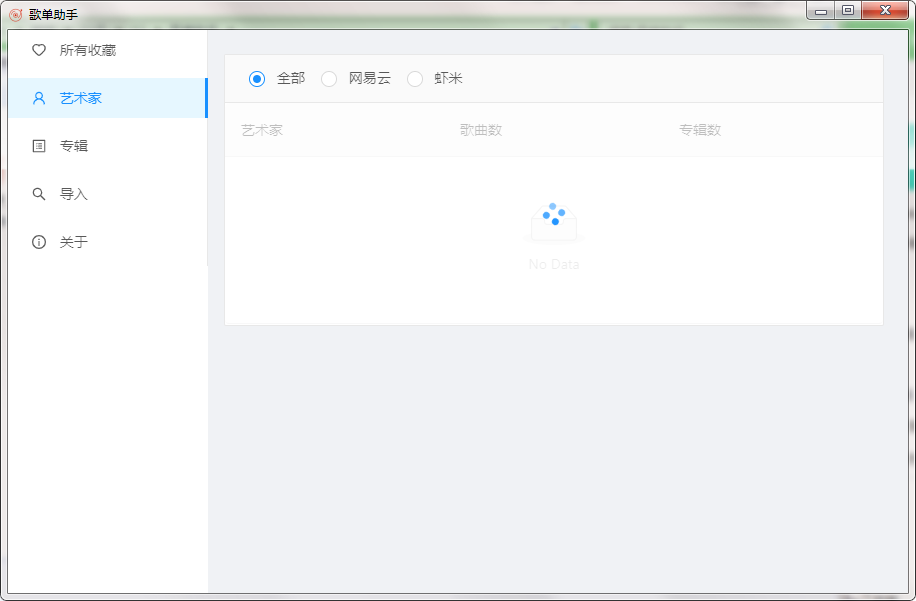
Task: Click the No Data placeholder in table
Action: click(554, 264)
